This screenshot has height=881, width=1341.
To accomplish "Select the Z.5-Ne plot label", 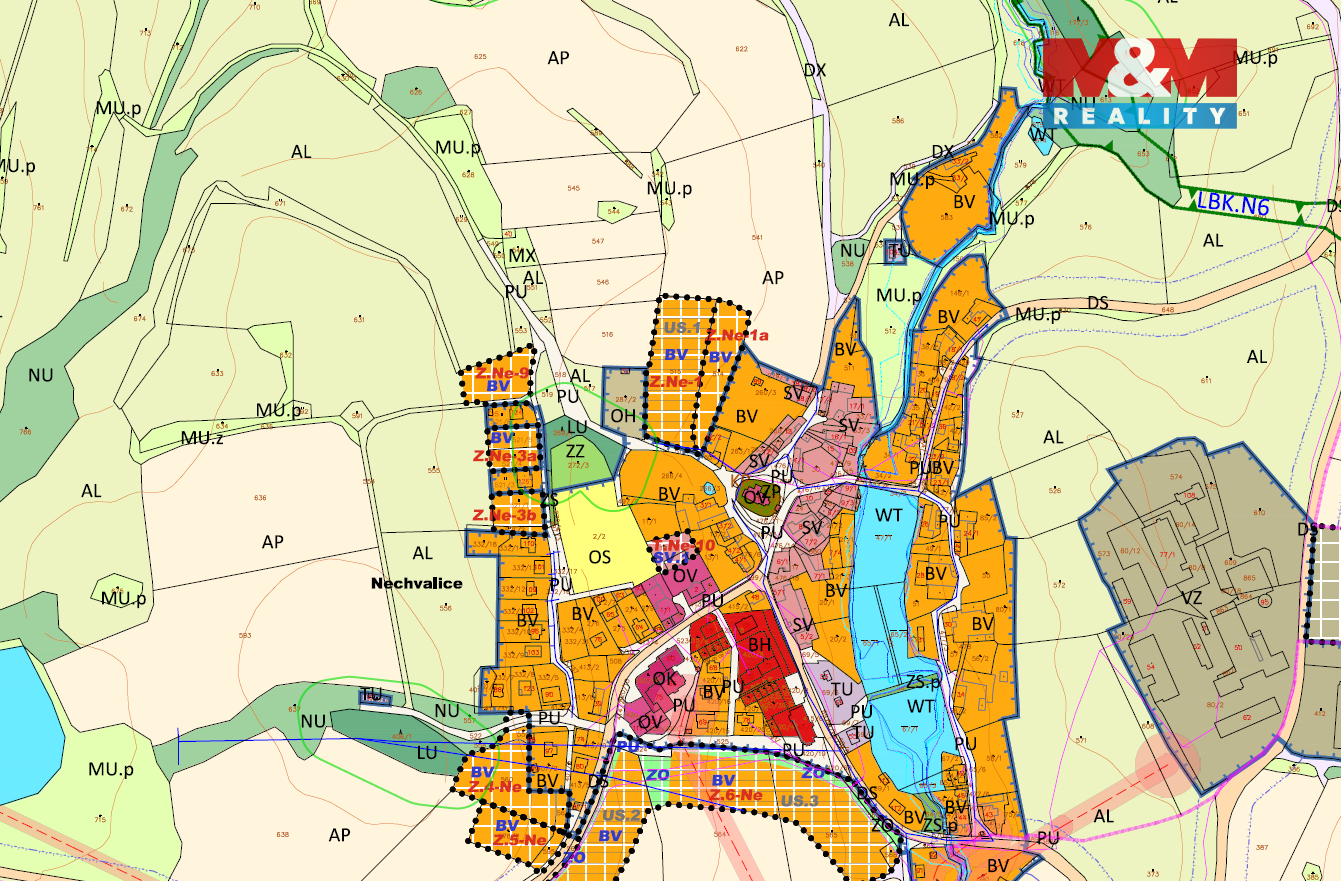I will coord(519,840).
